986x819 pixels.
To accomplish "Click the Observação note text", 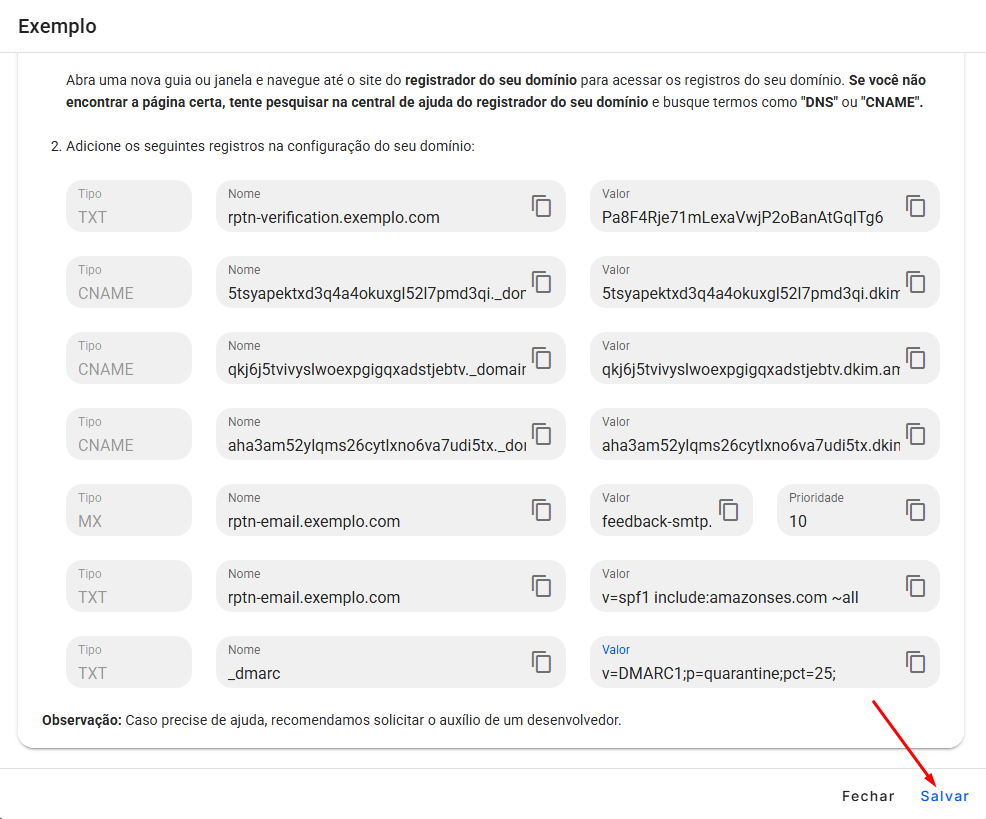I will 331,720.
